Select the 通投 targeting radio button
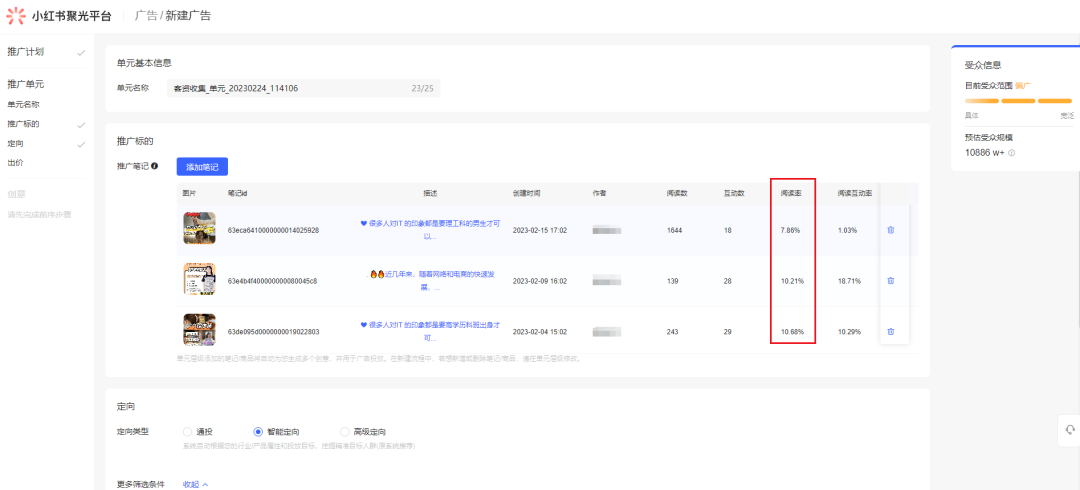1080x490 pixels. 187,432
